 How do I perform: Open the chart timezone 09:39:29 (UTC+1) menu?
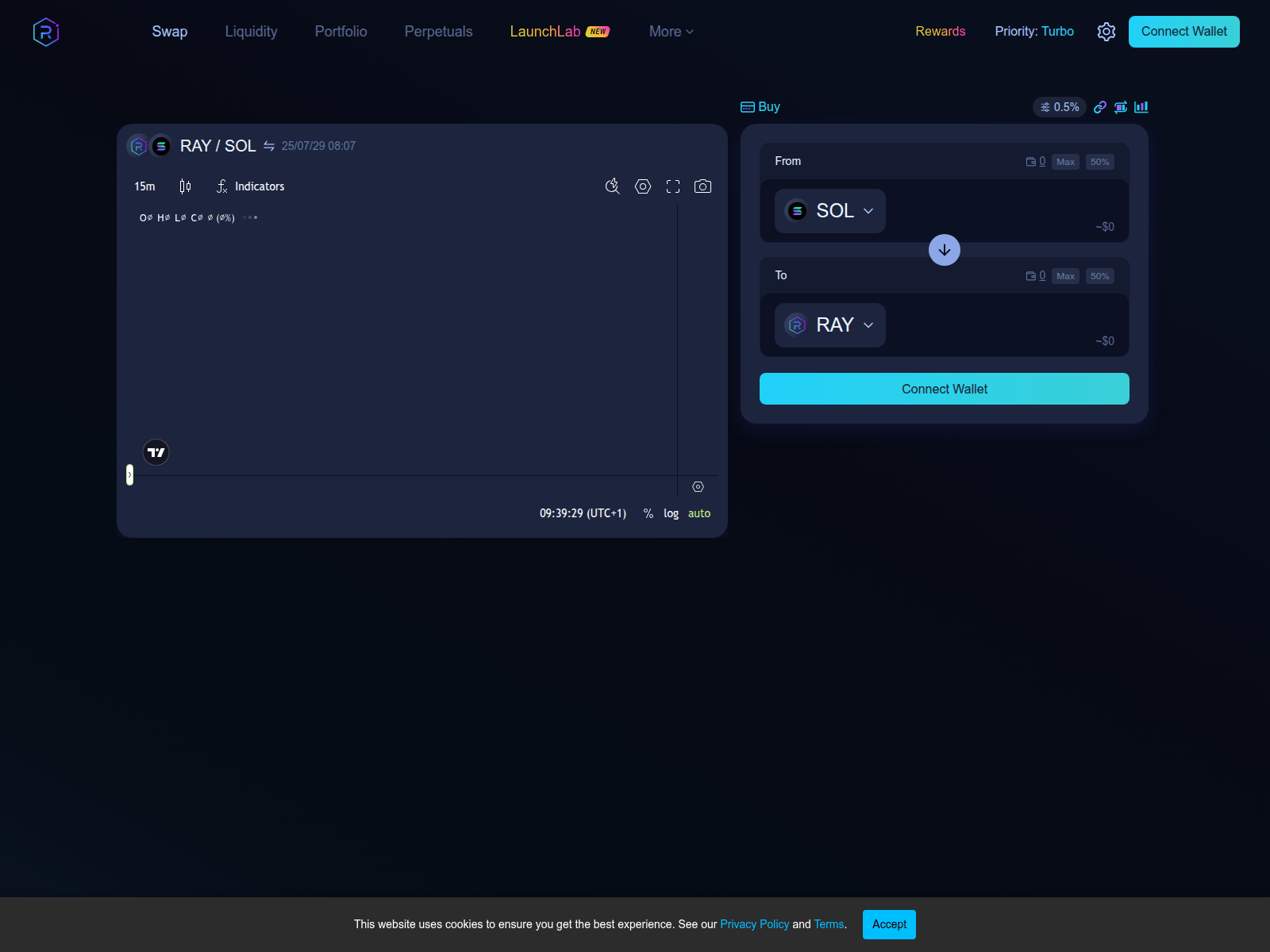tap(583, 513)
